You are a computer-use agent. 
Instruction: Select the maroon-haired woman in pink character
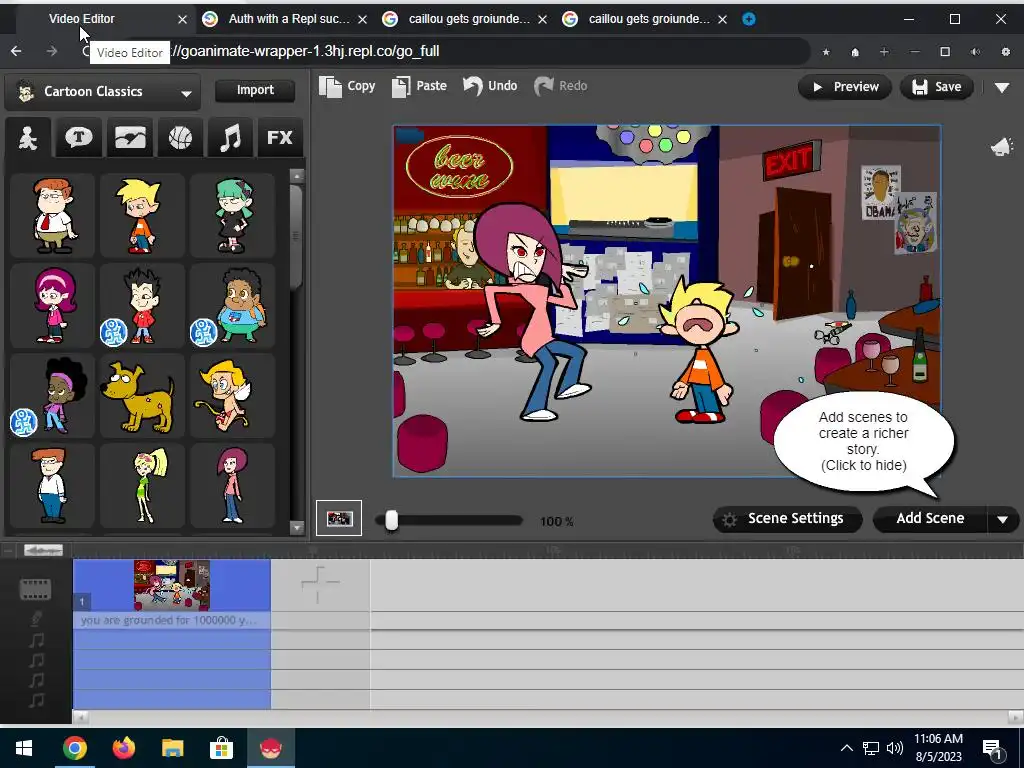coord(232,486)
